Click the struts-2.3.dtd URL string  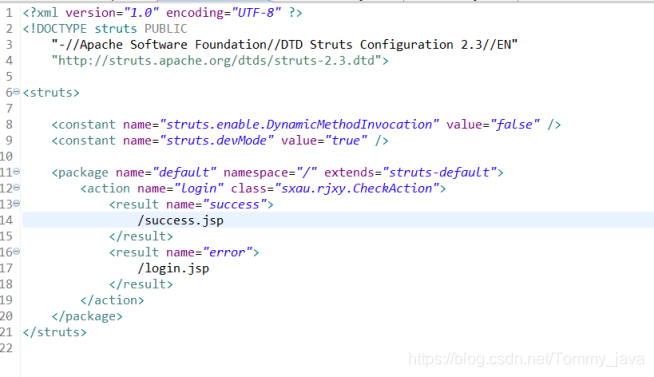tap(216, 61)
